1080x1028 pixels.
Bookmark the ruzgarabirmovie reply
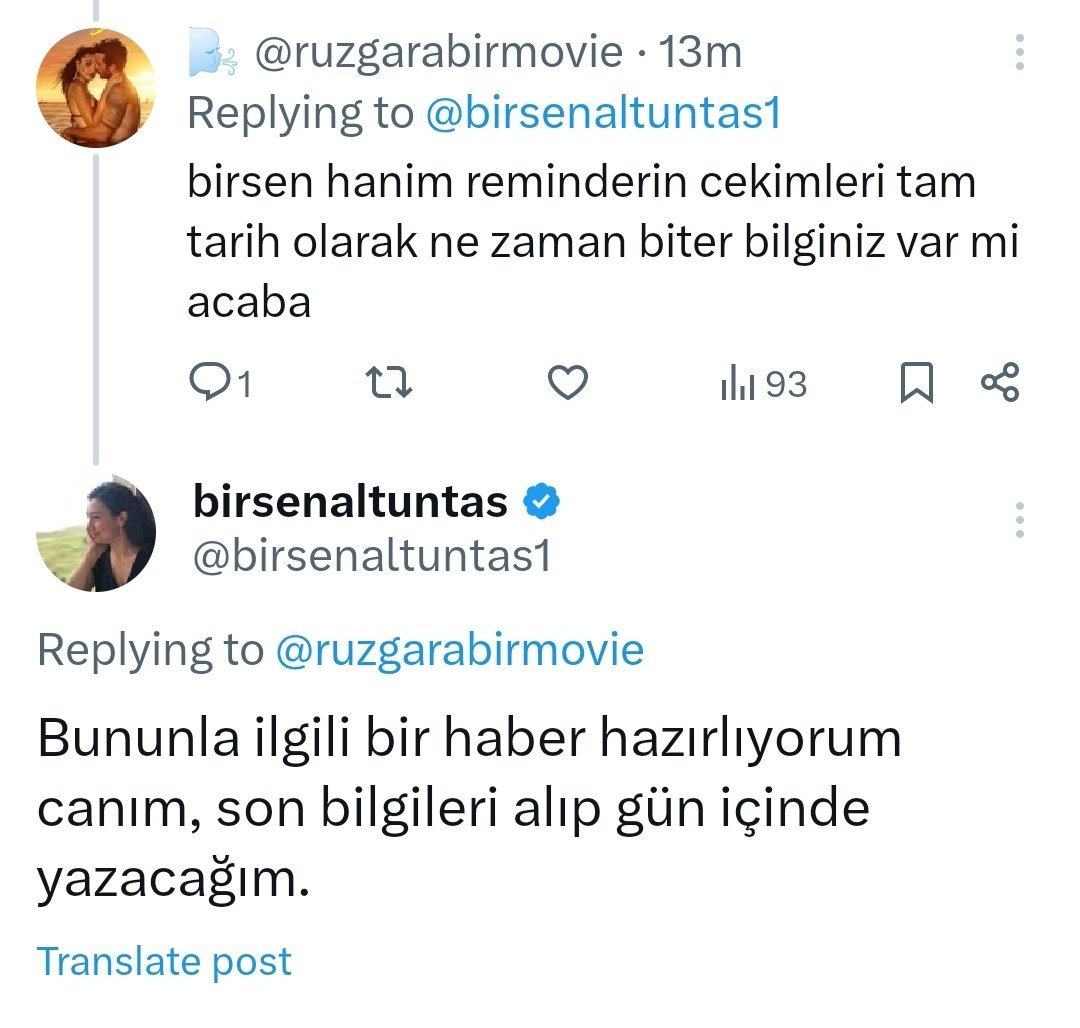click(916, 384)
